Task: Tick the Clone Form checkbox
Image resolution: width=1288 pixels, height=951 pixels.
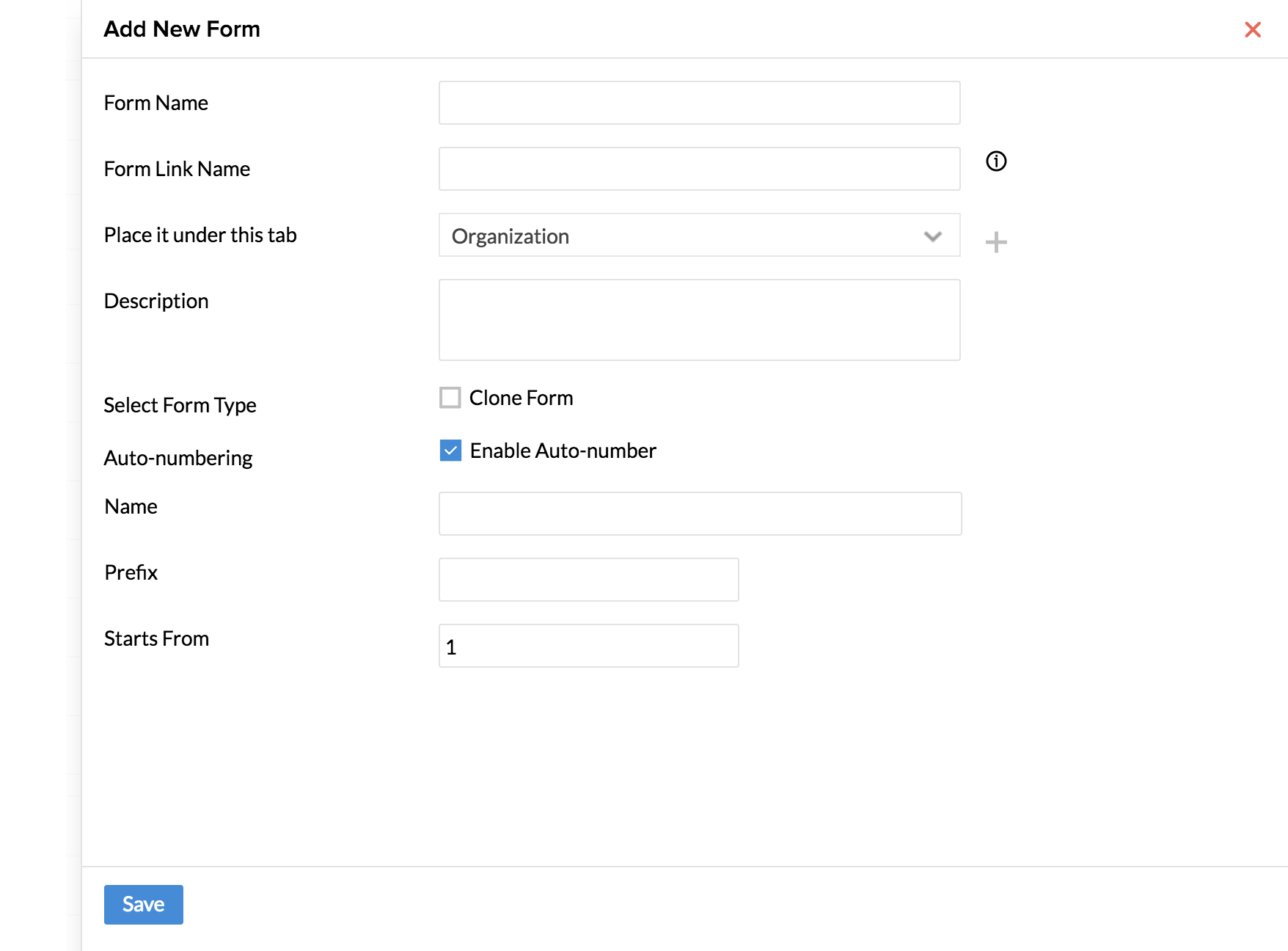Action: (x=450, y=398)
